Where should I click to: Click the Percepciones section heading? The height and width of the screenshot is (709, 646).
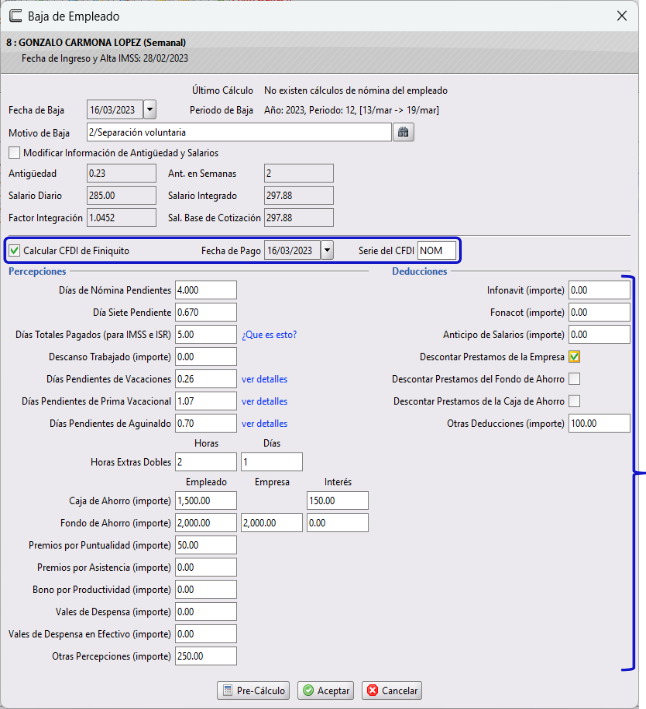click(37, 271)
